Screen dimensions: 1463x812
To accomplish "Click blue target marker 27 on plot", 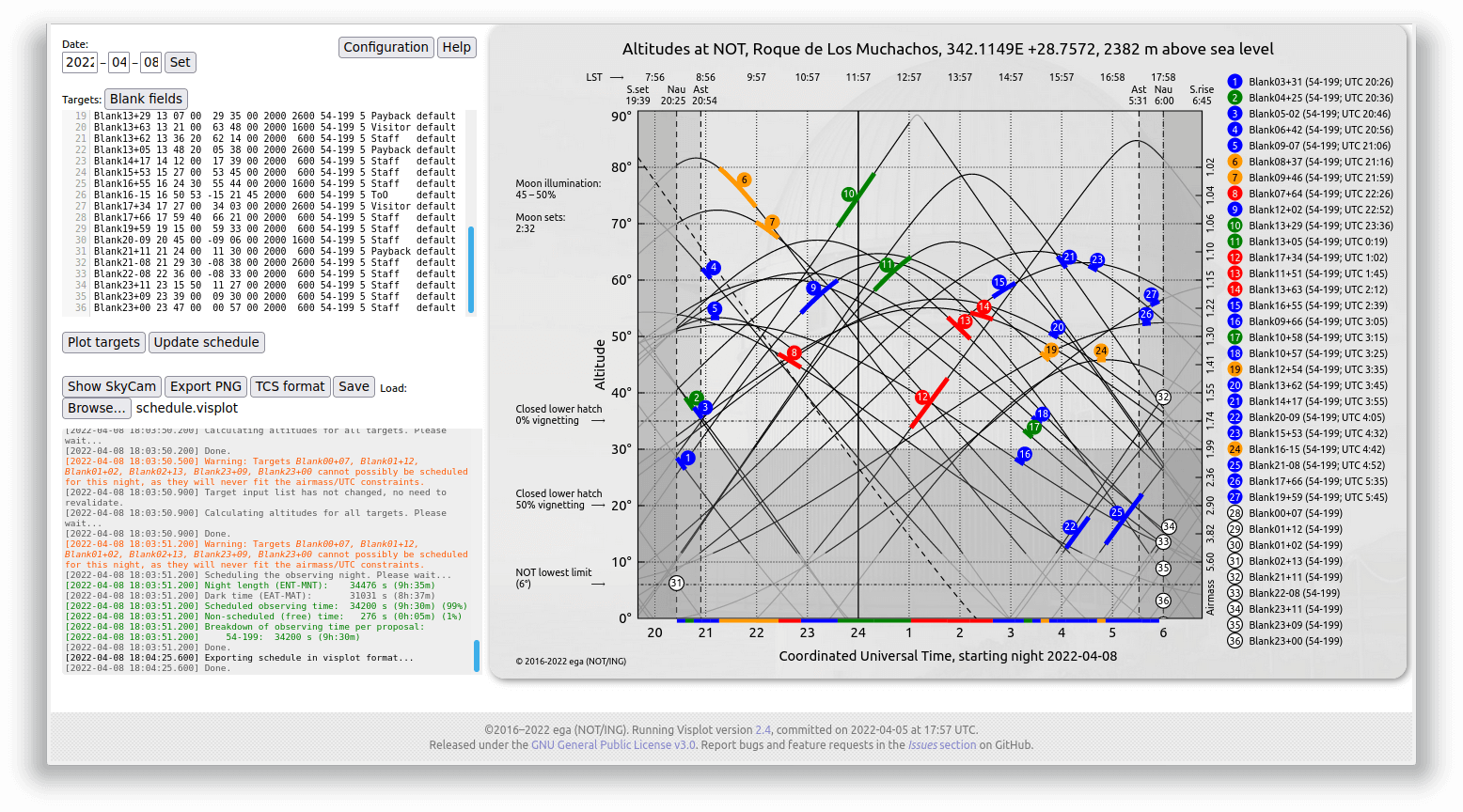I will tap(1152, 295).
